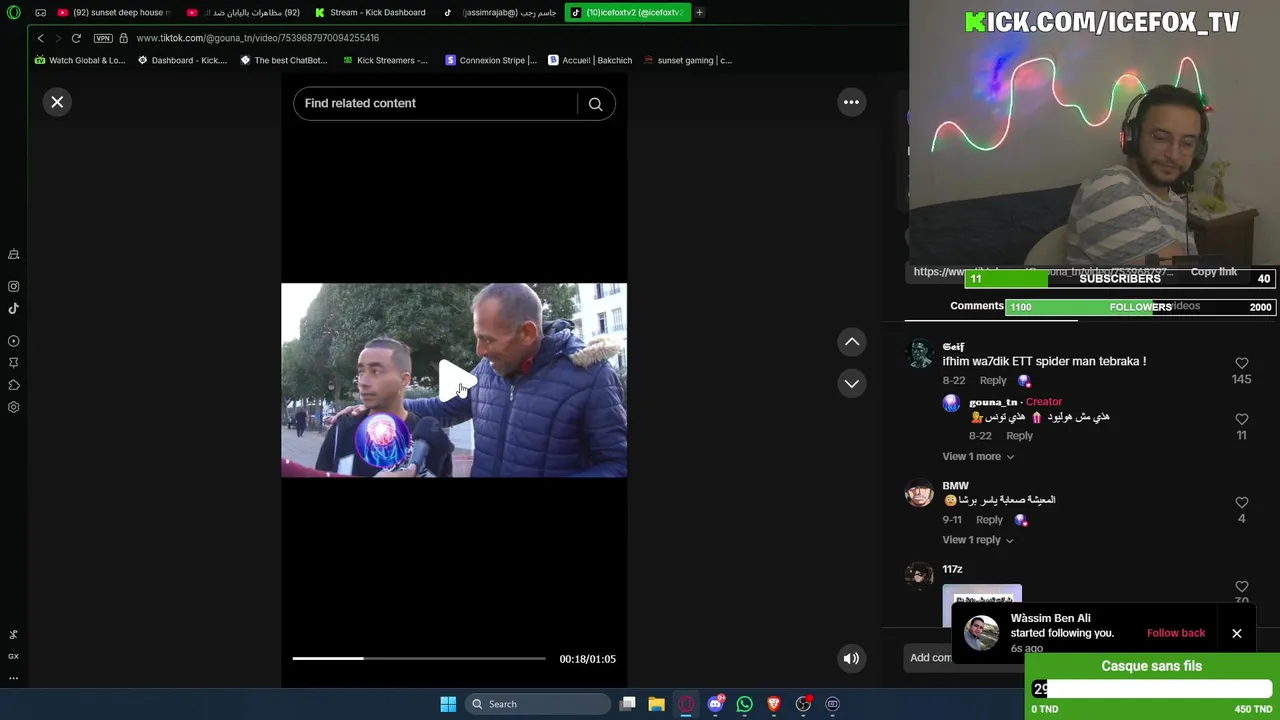The height and width of the screenshot is (720, 1280).
Task: Open Watch Global & Lo... bookmark
Action: click(80, 60)
